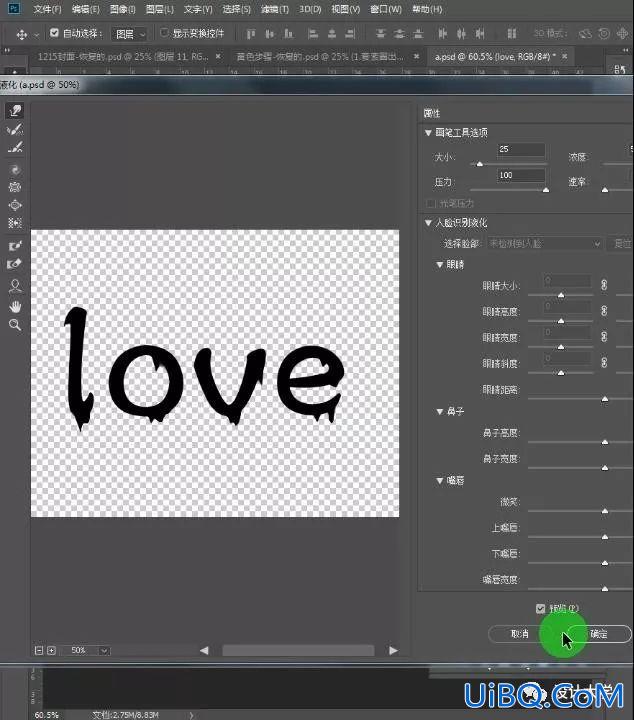
Task: Toggle the link icon beside 眼睛斜度
Action: (604, 363)
